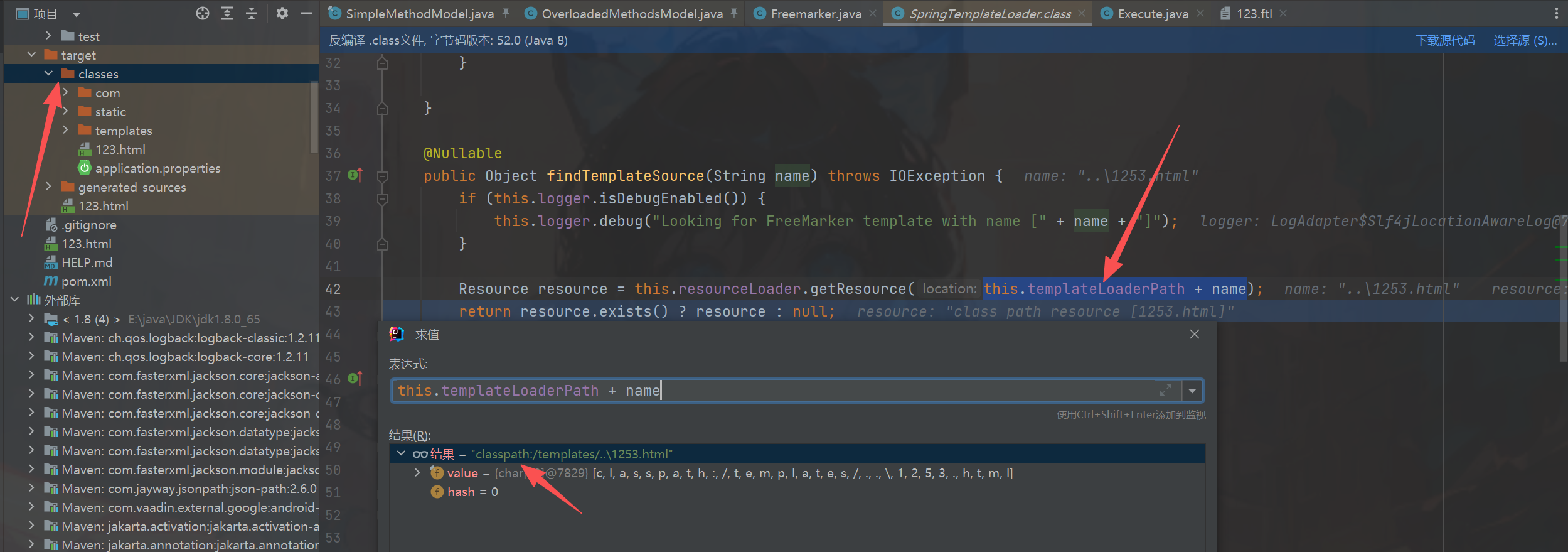The width and height of the screenshot is (1568, 552).
Task: Open the expression history dropdown
Action: (x=1192, y=391)
